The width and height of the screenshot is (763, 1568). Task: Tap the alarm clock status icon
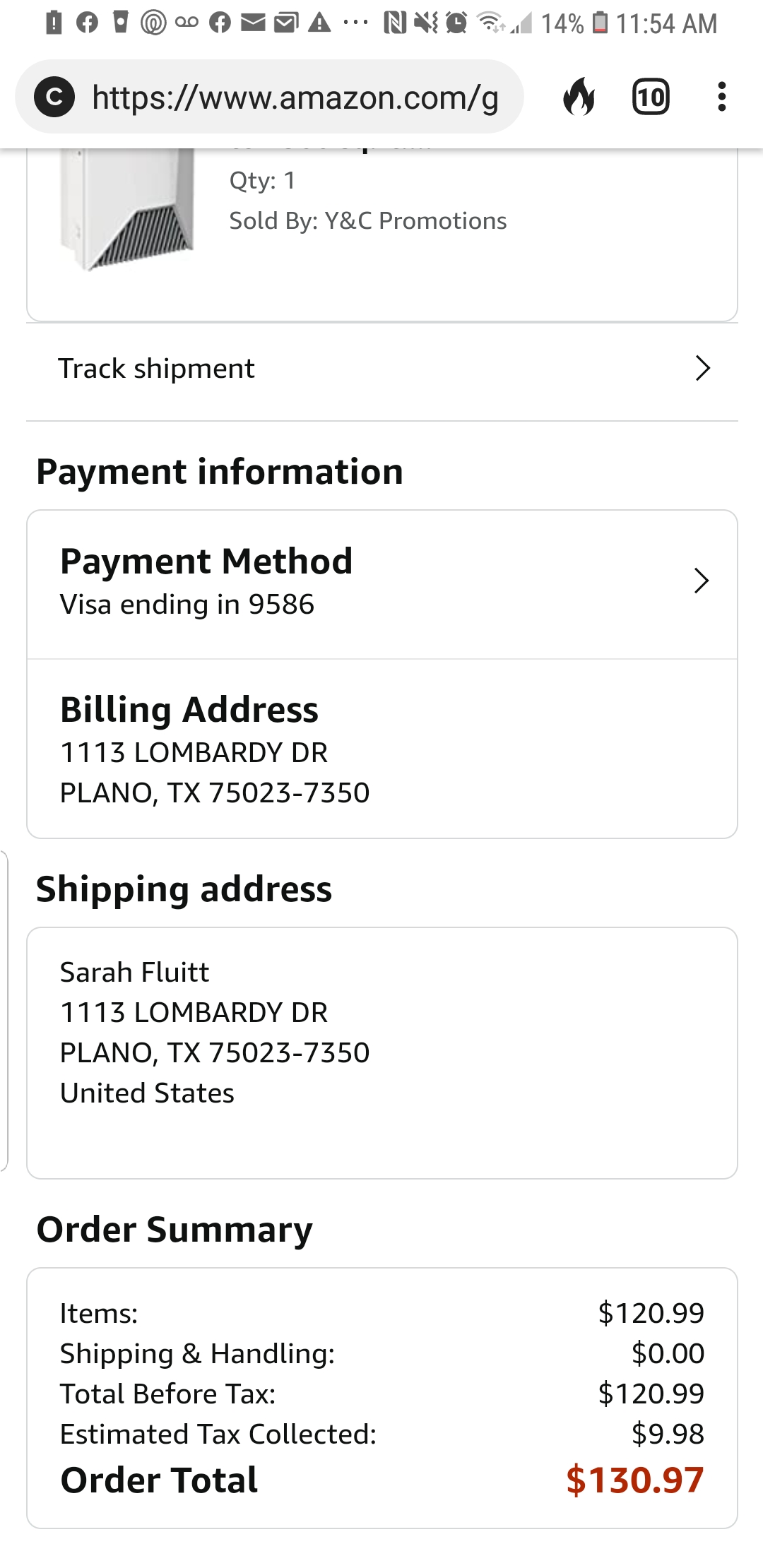click(x=457, y=23)
